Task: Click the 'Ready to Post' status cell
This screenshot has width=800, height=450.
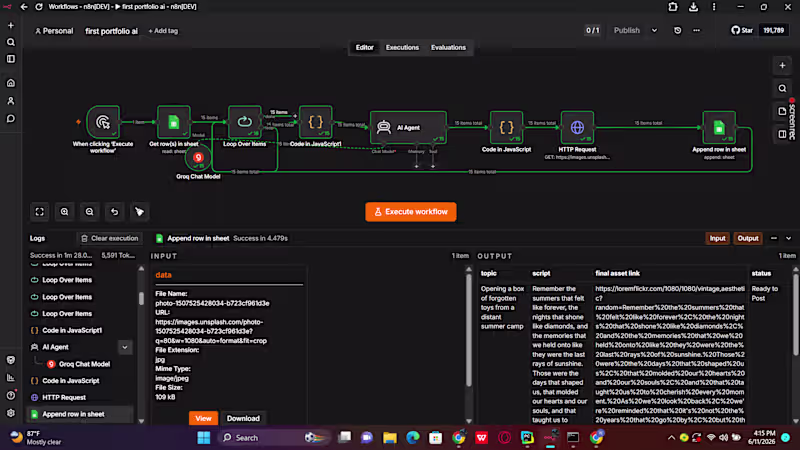Action: (764, 293)
